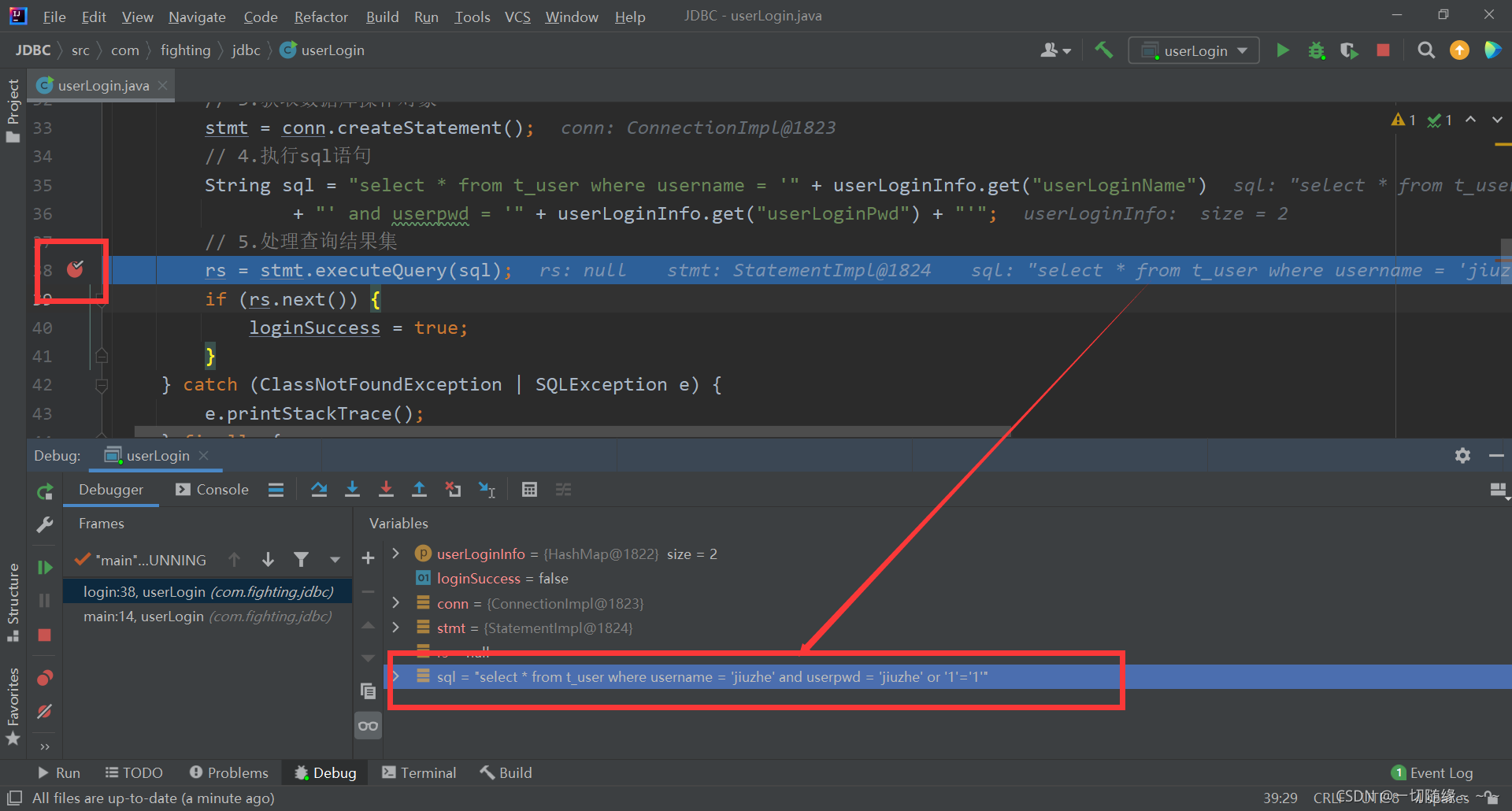The height and width of the screenshot is (811, 1512).
Task: Expand userLoginInfo variable node
Action: 396,554
